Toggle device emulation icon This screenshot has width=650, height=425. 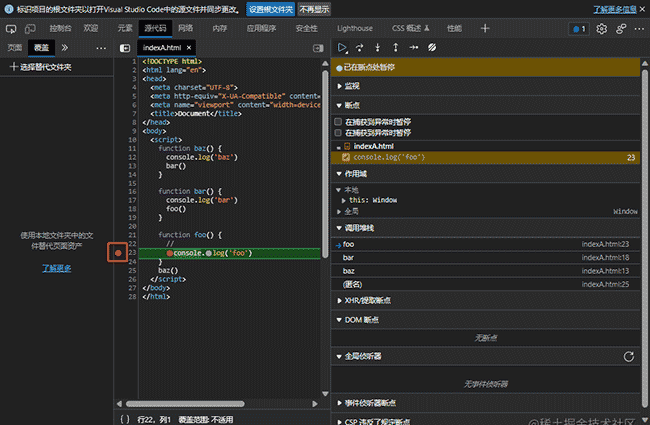pyautogui.click(x=30, y=29)
